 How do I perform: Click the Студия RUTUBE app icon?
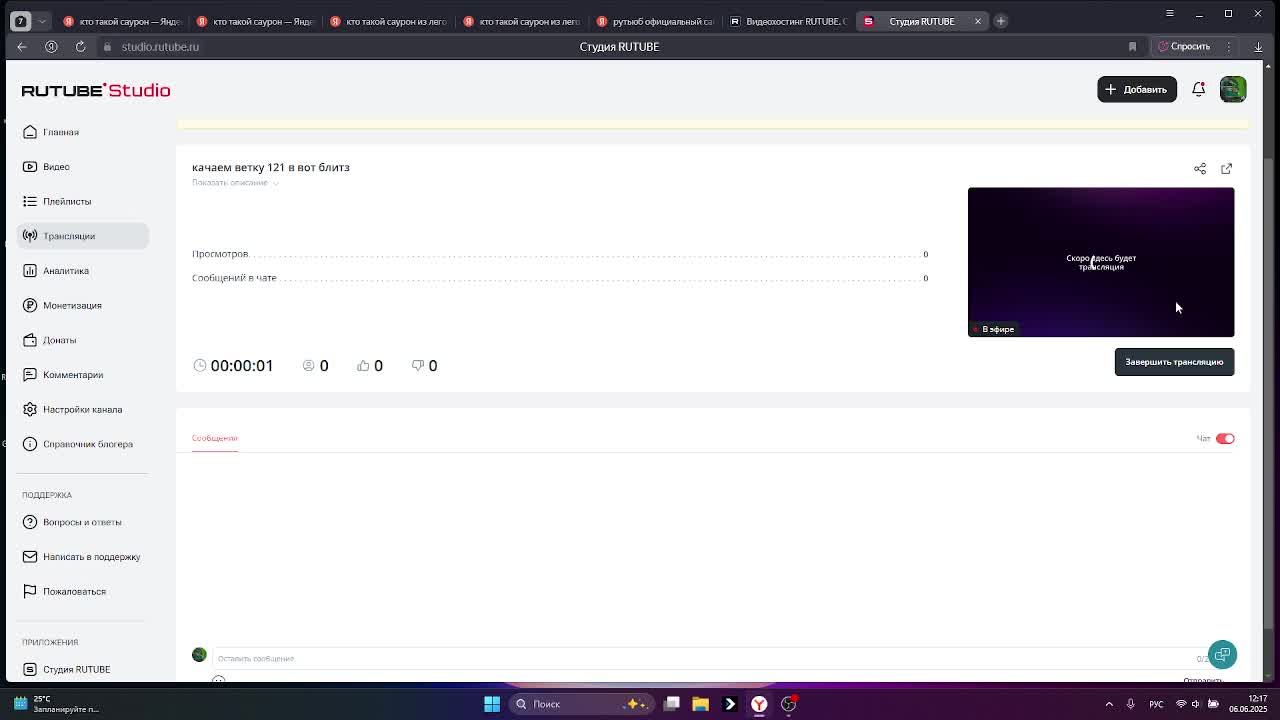(x=30, y=669)
